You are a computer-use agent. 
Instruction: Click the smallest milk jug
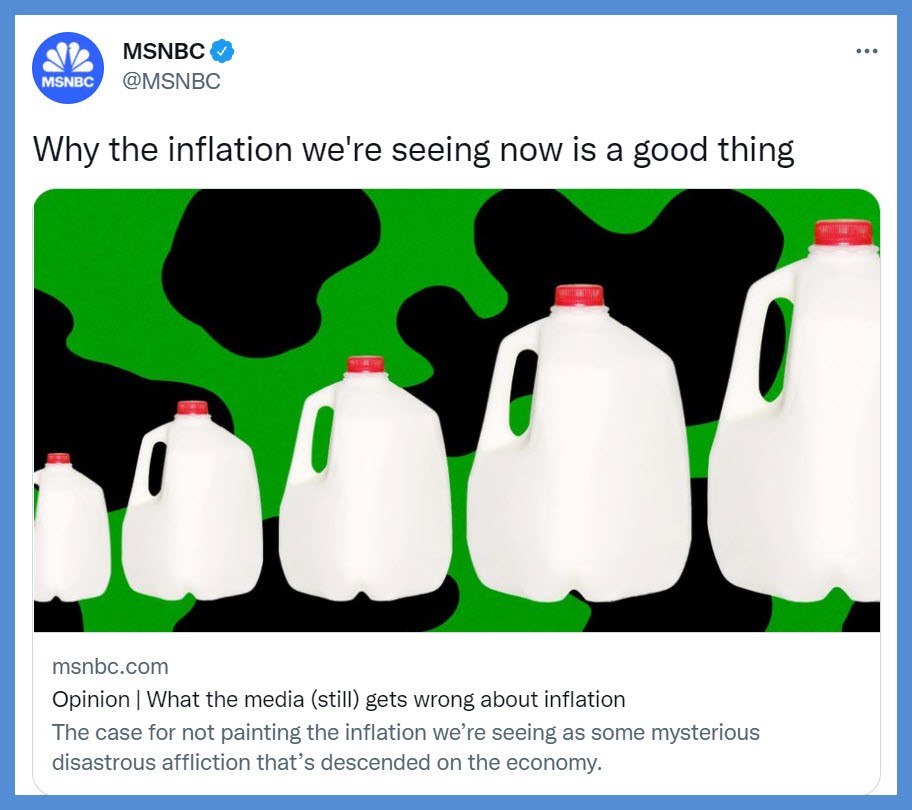(x=71, y=527)
